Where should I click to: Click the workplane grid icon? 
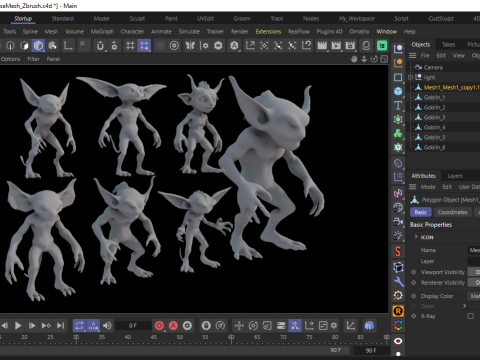[x=130, y=45]
